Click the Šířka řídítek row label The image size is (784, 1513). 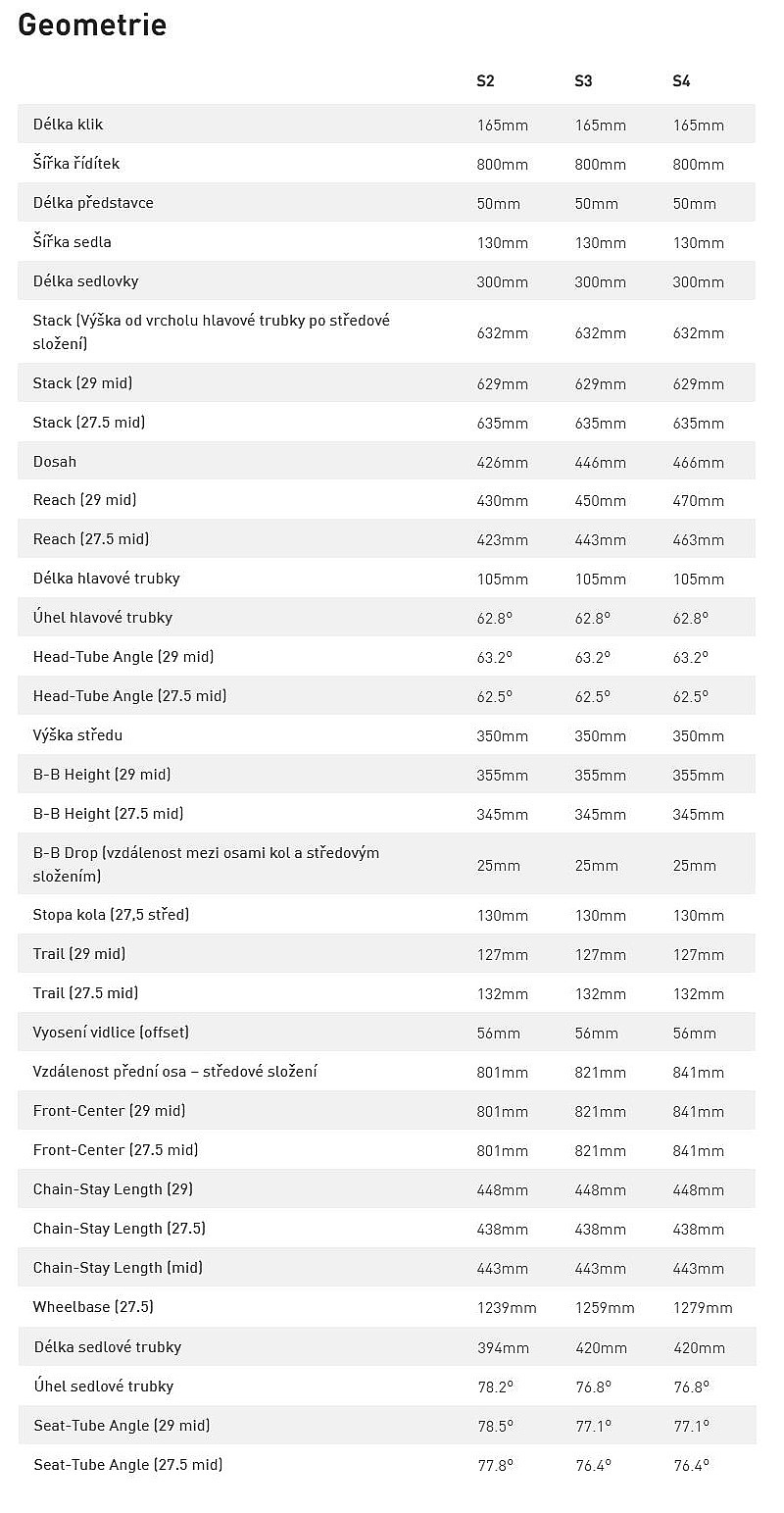[x=76, y=164]
